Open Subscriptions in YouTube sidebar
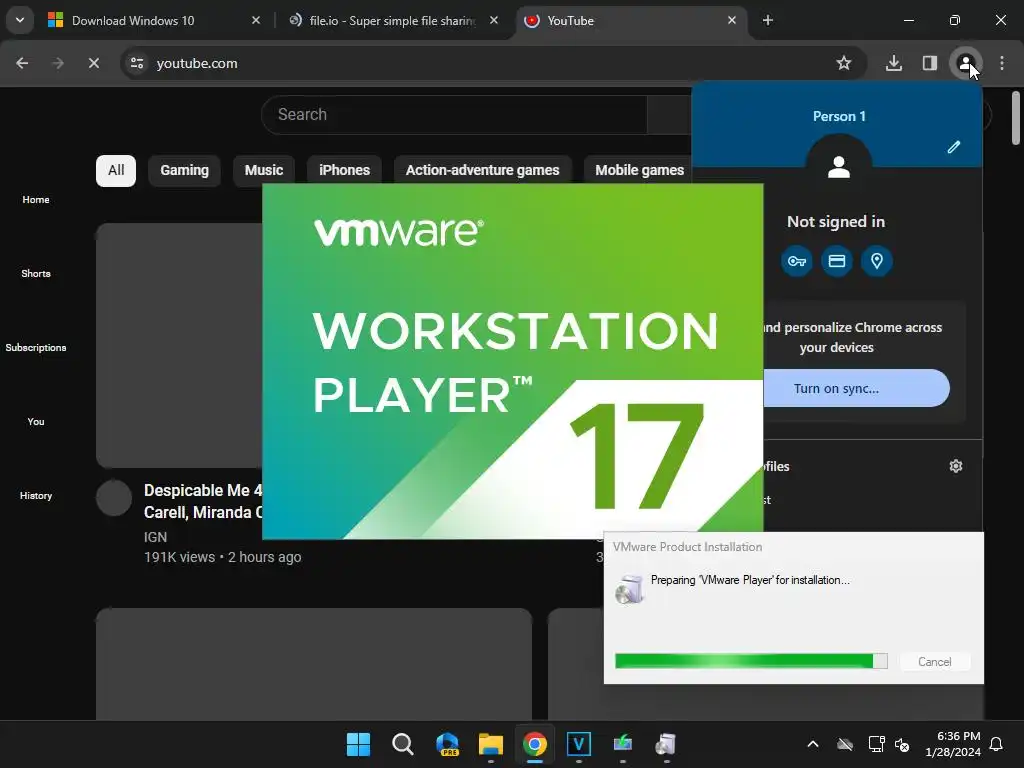 pyautogui.click(x=36, y=347)
